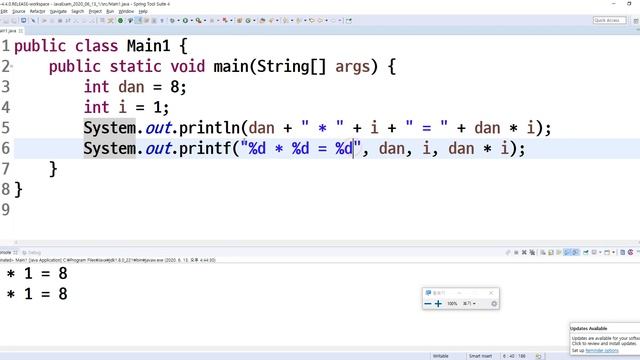Click Smart Insert status bar entry
Image resolution: width=640 pixels, height=360 pixels.
(x=480, y=356)
